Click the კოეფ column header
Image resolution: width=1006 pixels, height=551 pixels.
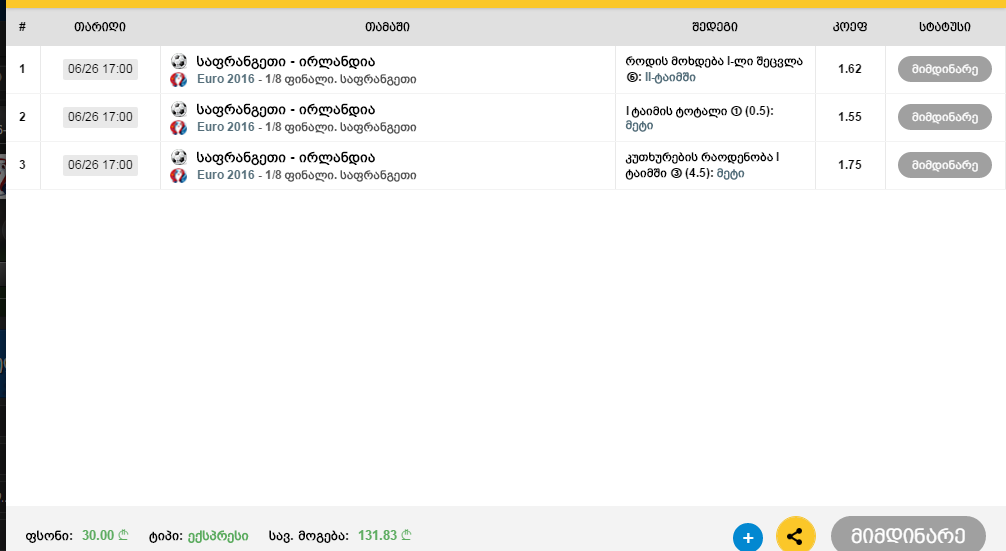[x=850, y=27]
